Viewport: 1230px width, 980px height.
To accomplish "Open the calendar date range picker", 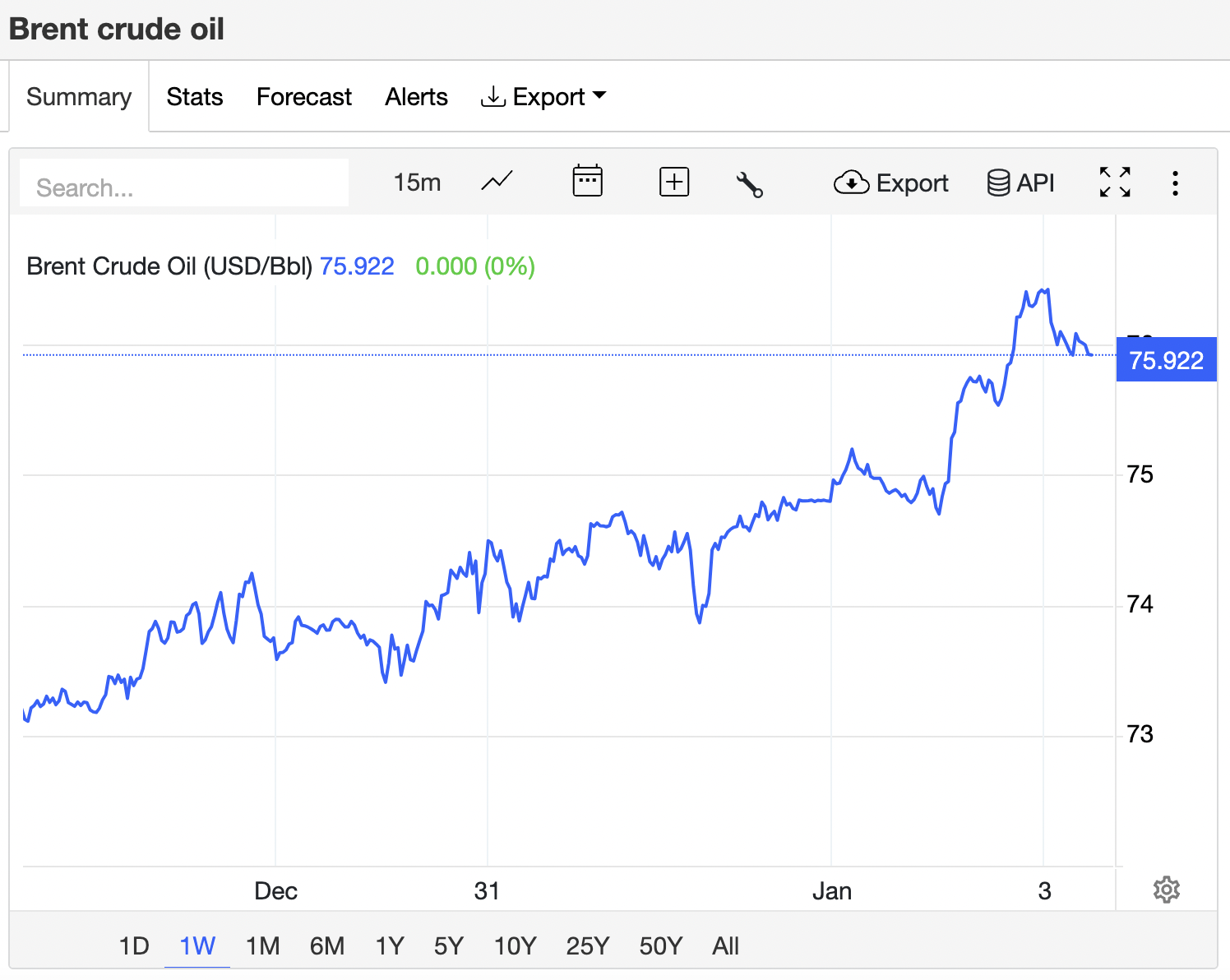I will click(587, 181).
